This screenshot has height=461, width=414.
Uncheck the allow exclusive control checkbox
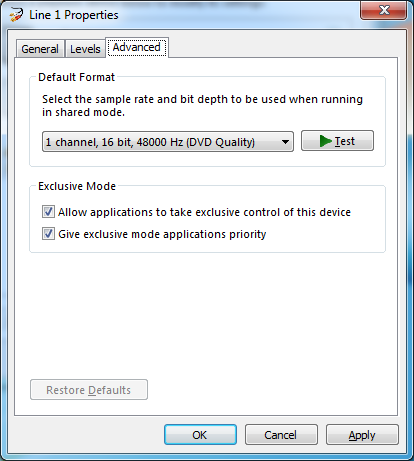[48, 212]
